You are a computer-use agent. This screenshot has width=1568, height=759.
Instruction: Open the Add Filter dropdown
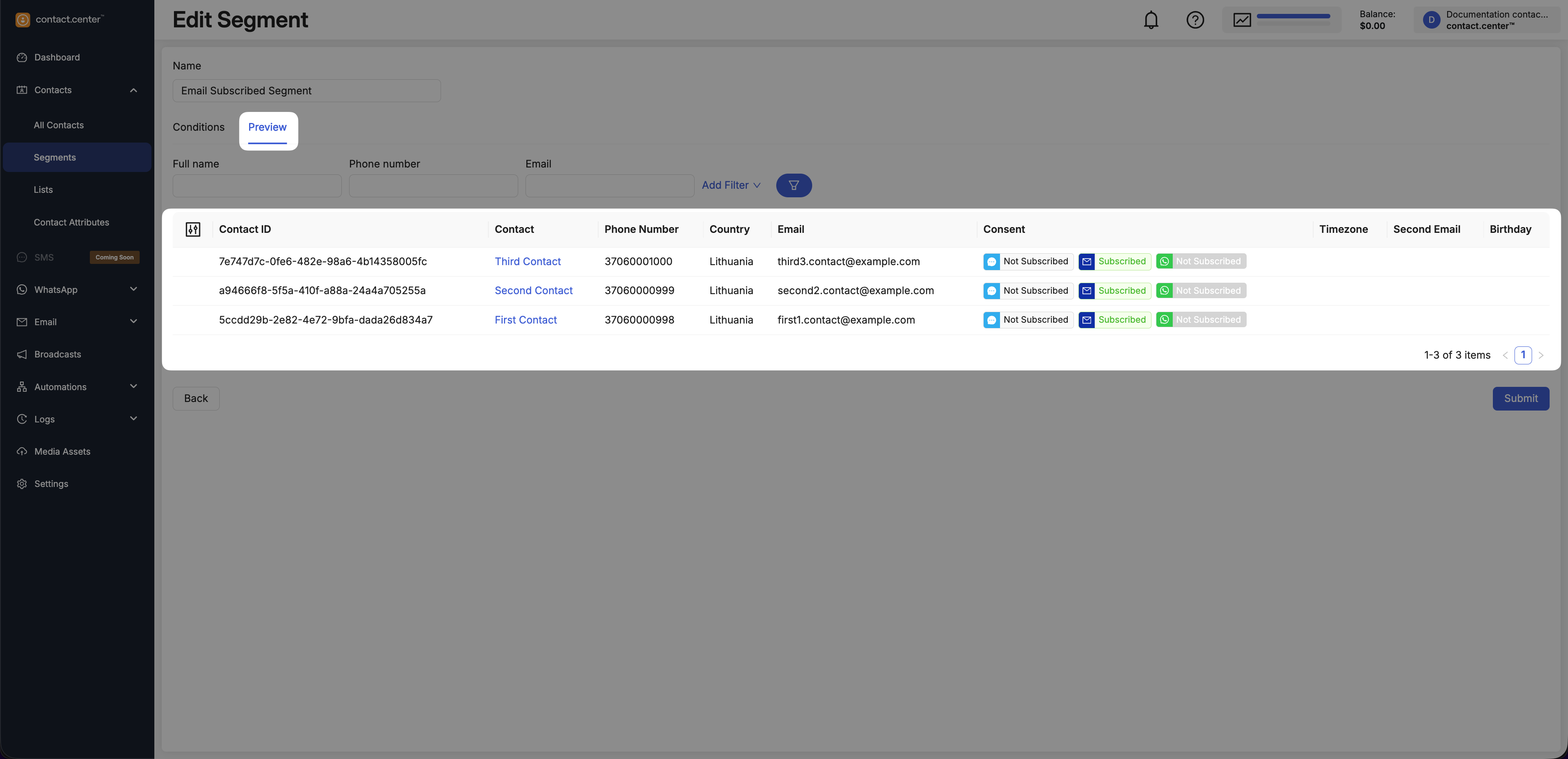coord(731,185)
